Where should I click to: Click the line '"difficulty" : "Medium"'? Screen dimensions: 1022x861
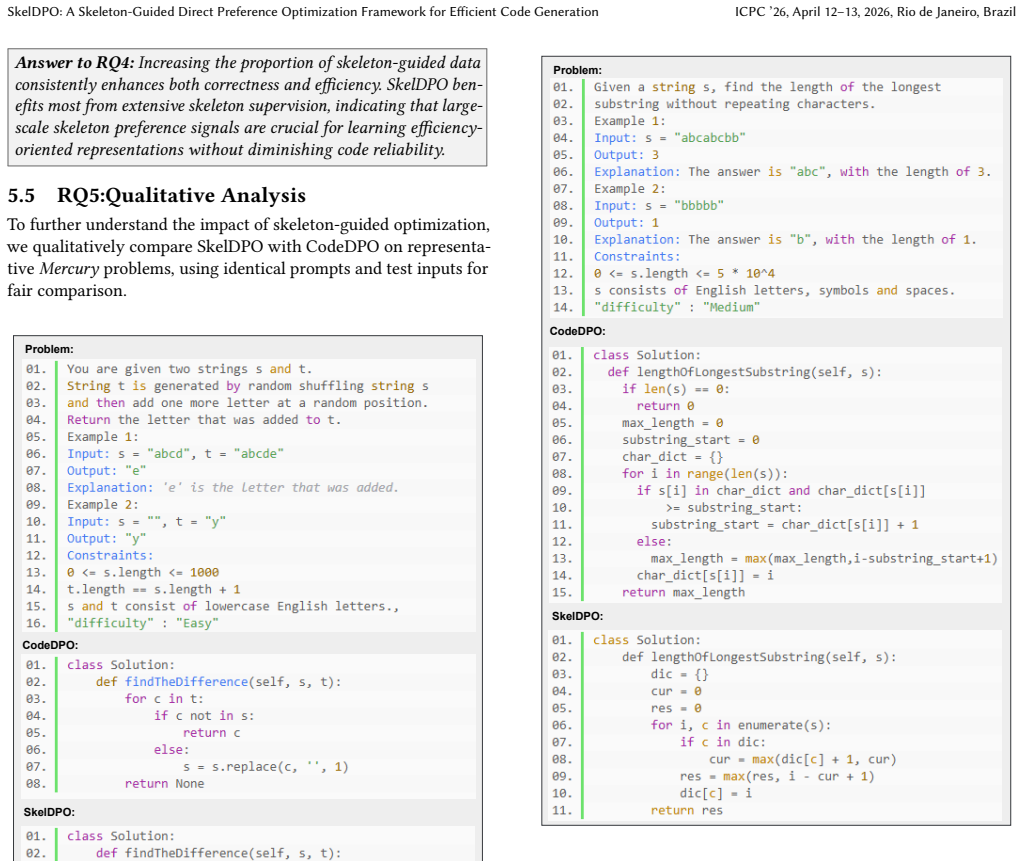[x=677, y=307]
